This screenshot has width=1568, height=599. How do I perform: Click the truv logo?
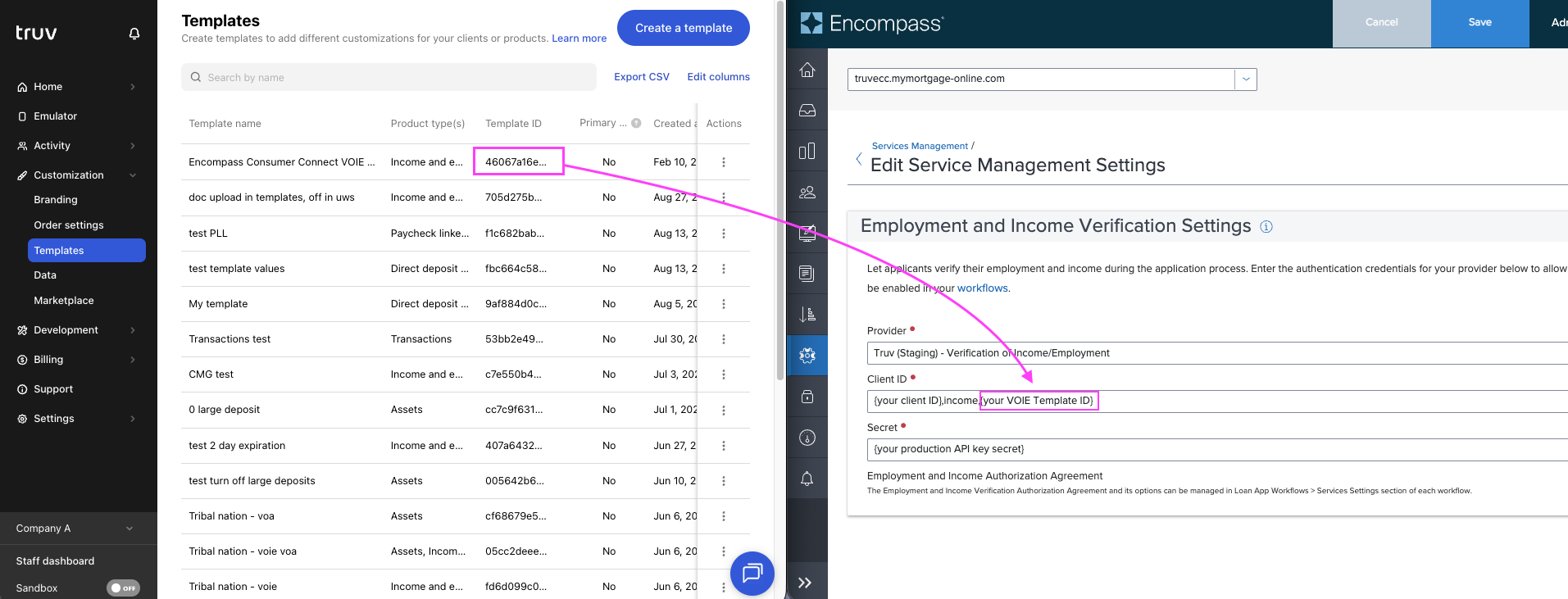point(36,33)
